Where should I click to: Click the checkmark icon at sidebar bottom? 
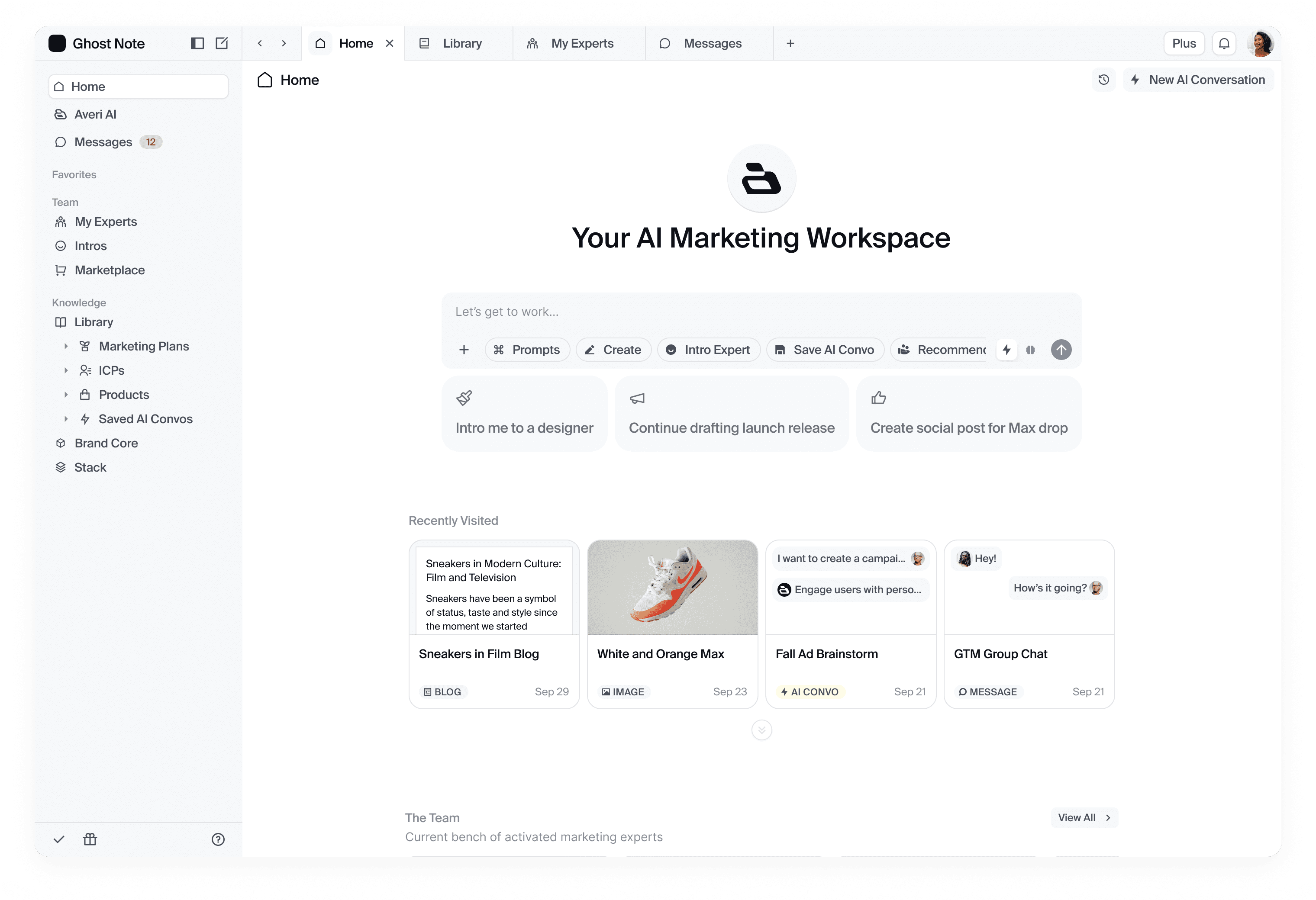(59, 839)
